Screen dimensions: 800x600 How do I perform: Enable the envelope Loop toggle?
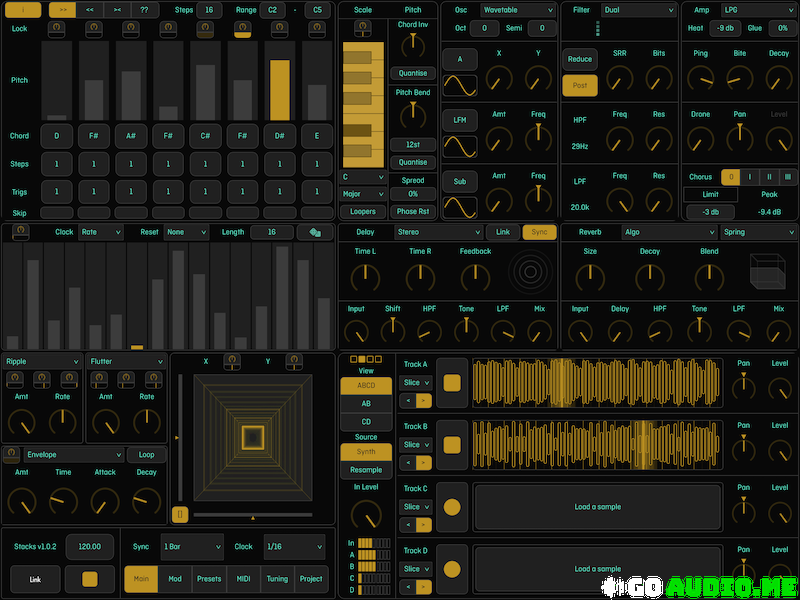tap(146, 454)
